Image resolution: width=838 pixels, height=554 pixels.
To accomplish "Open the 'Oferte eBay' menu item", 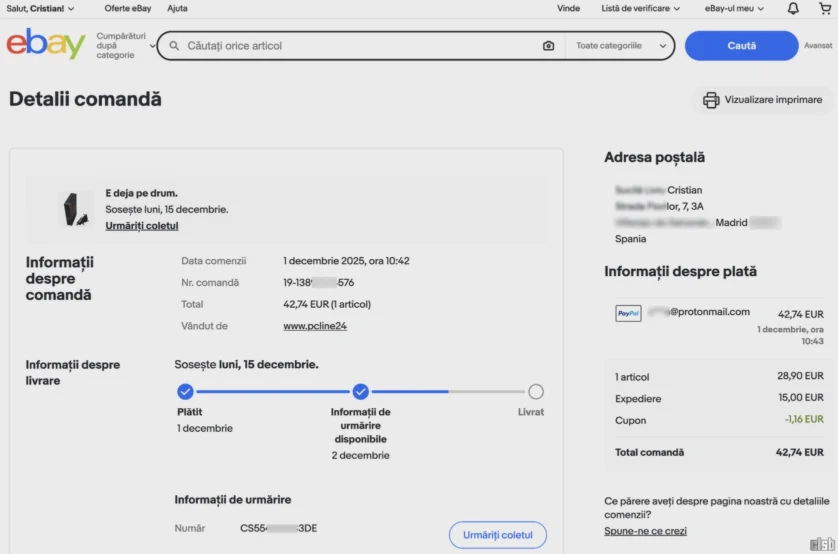I will 128,8.
